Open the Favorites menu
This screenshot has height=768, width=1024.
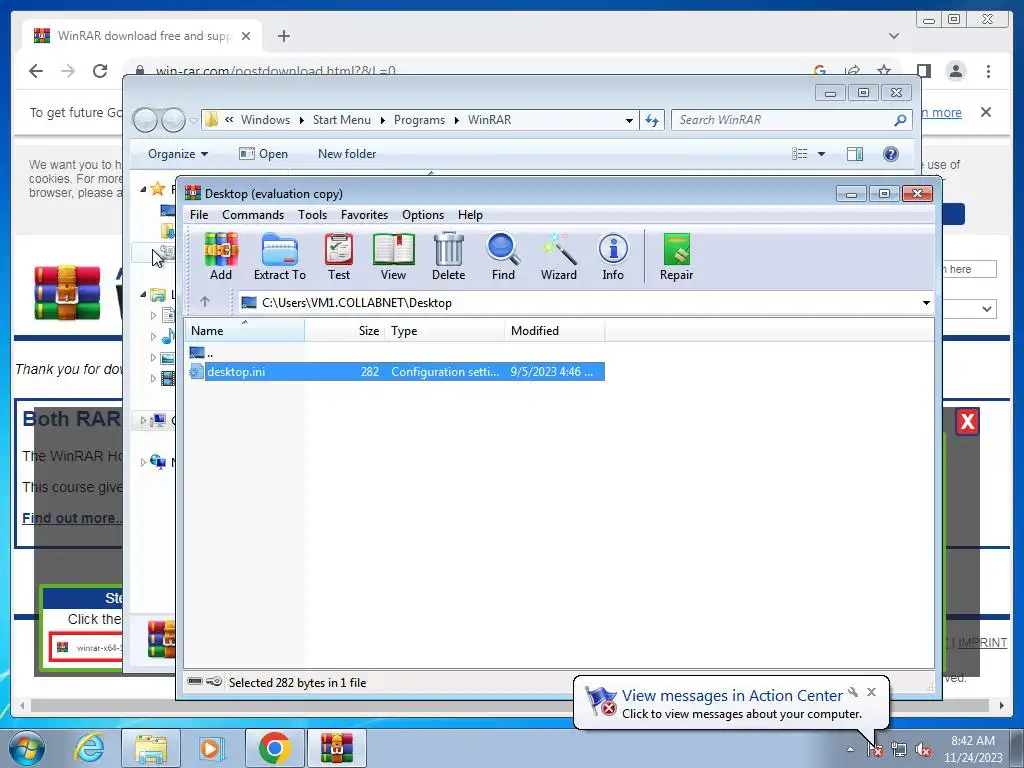tap(364, 215)
